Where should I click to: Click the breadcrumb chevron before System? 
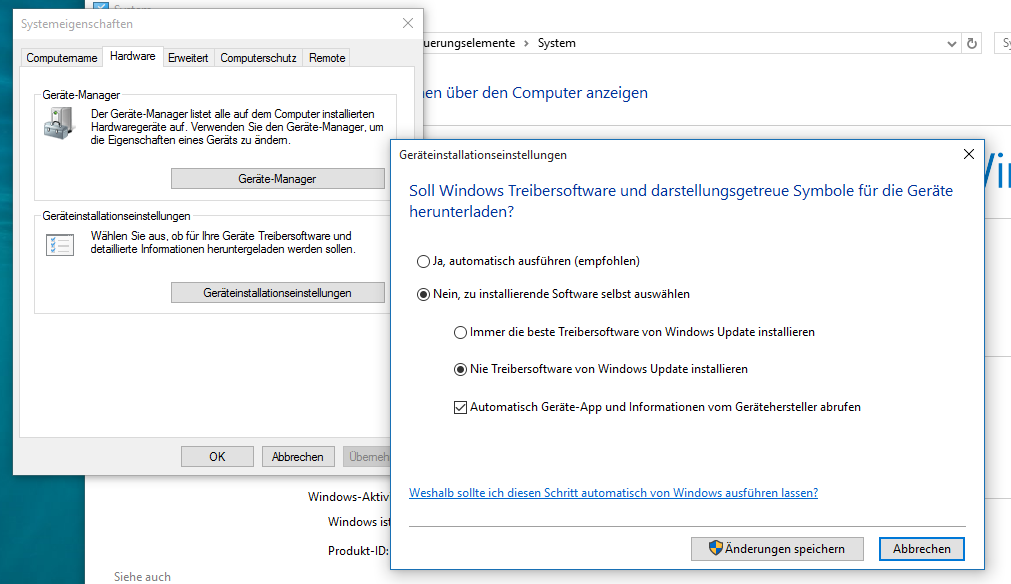526,43
